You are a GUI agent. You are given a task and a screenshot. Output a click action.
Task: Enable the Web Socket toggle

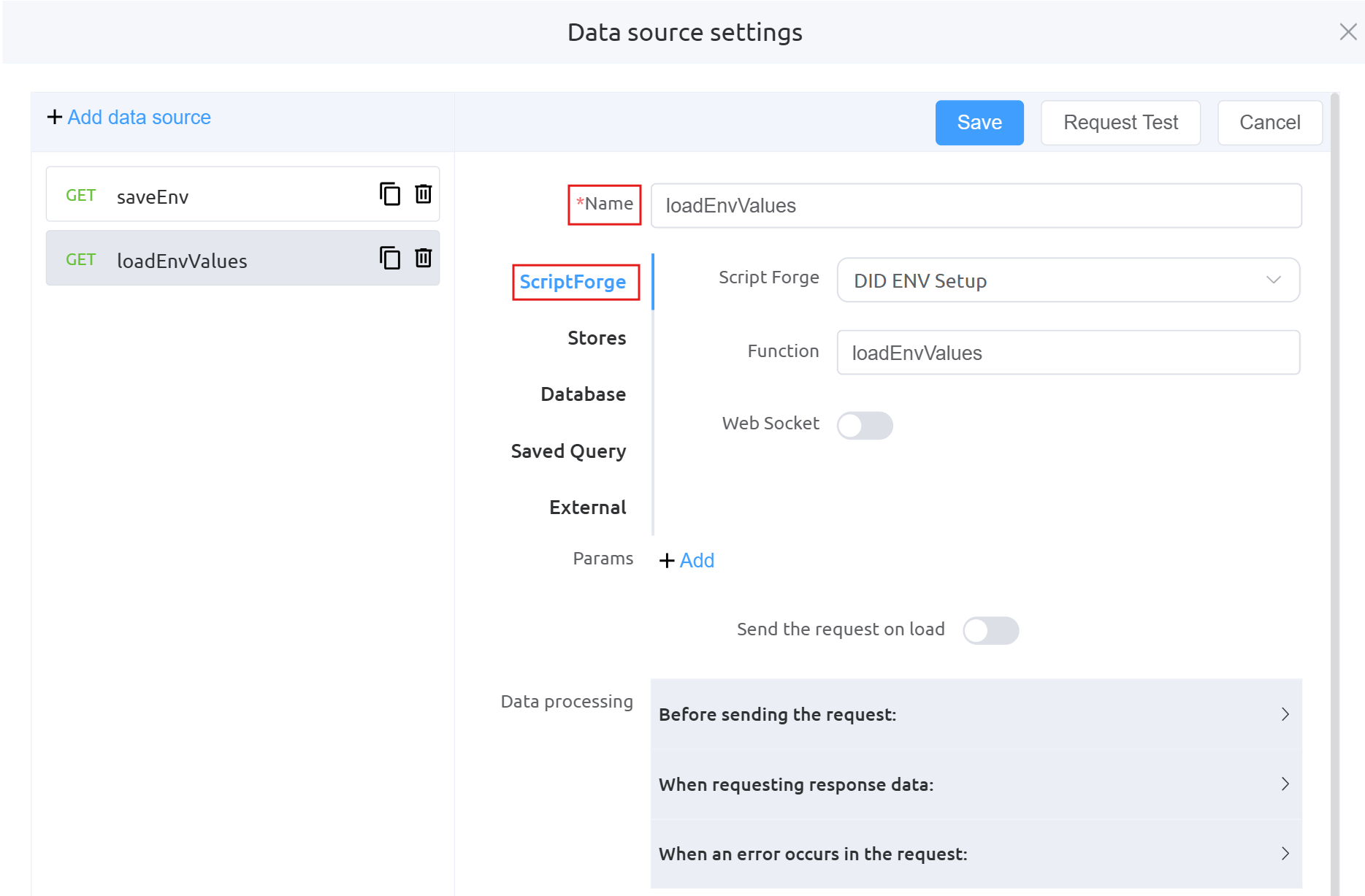coord(865,425)
